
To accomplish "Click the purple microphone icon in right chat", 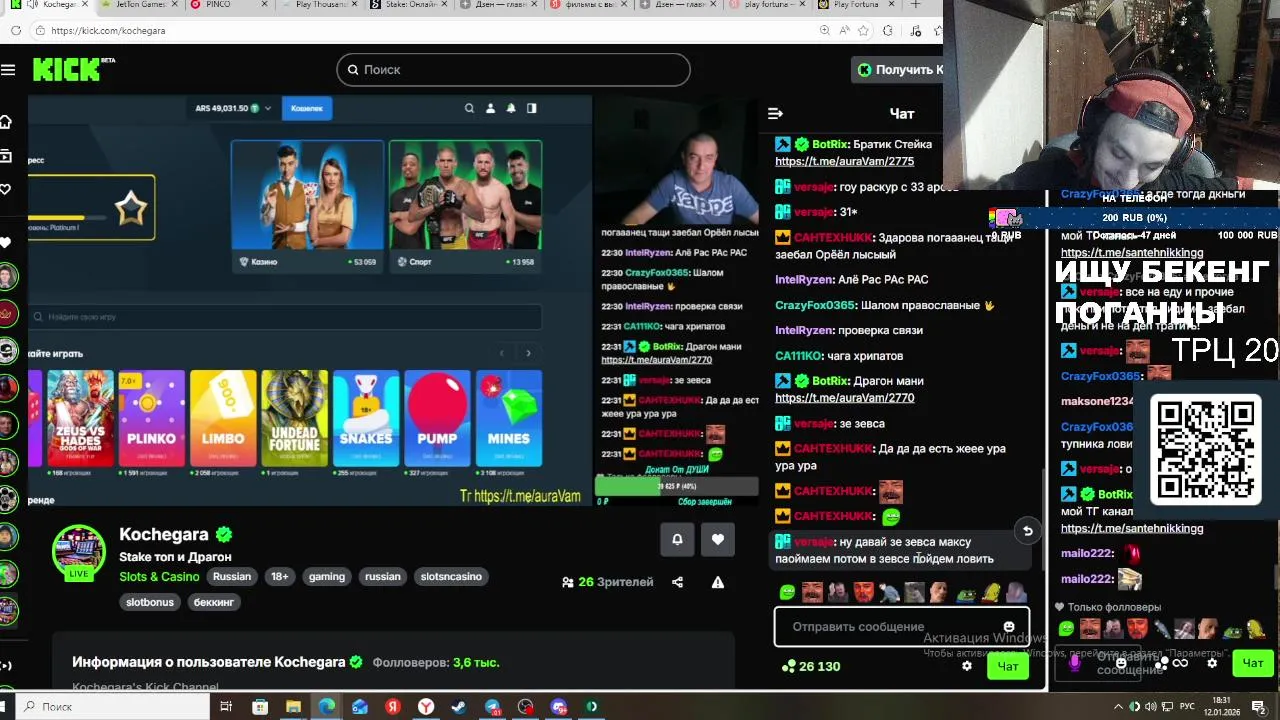I will [x=1074, y=662].
